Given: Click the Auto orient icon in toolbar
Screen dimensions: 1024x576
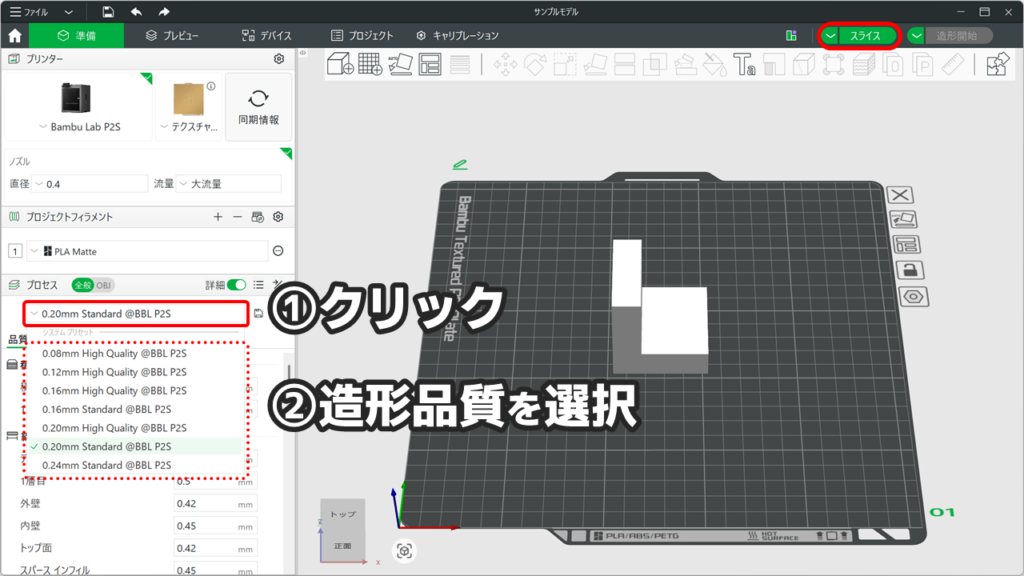Looking at the screenshot, I should pos(400,65).
